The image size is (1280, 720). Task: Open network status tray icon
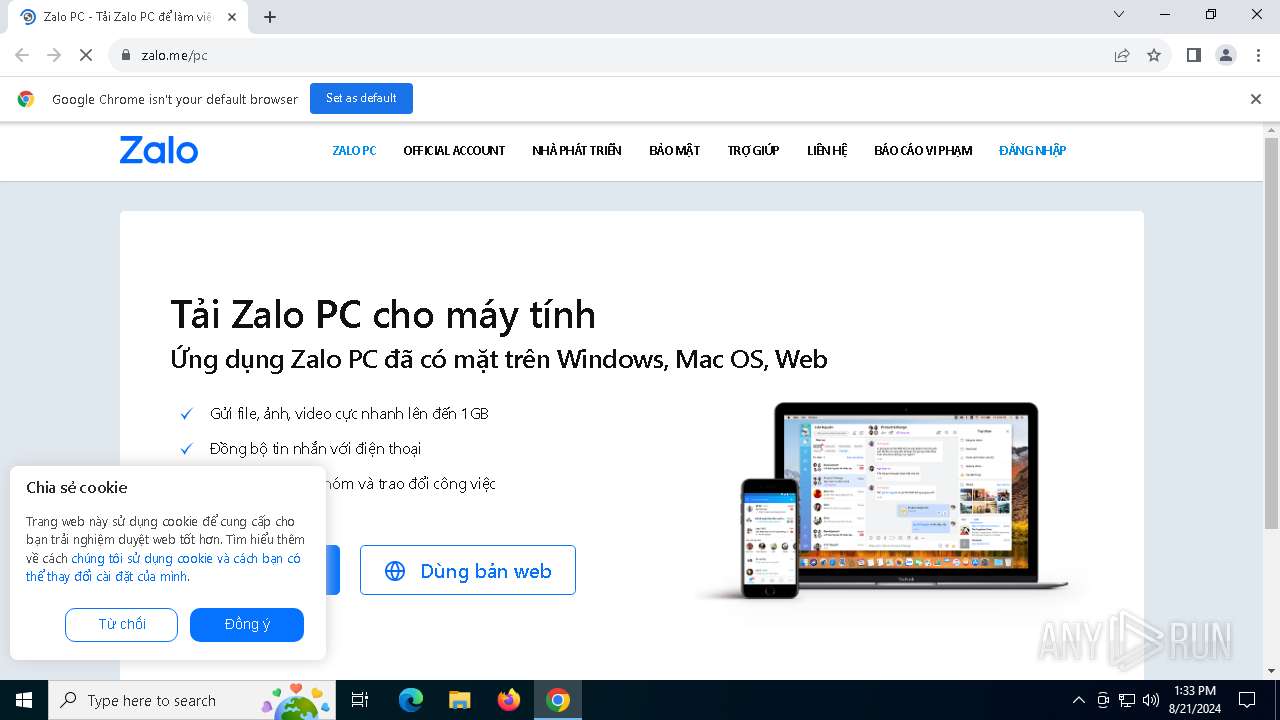click(x=1127, y=700)
